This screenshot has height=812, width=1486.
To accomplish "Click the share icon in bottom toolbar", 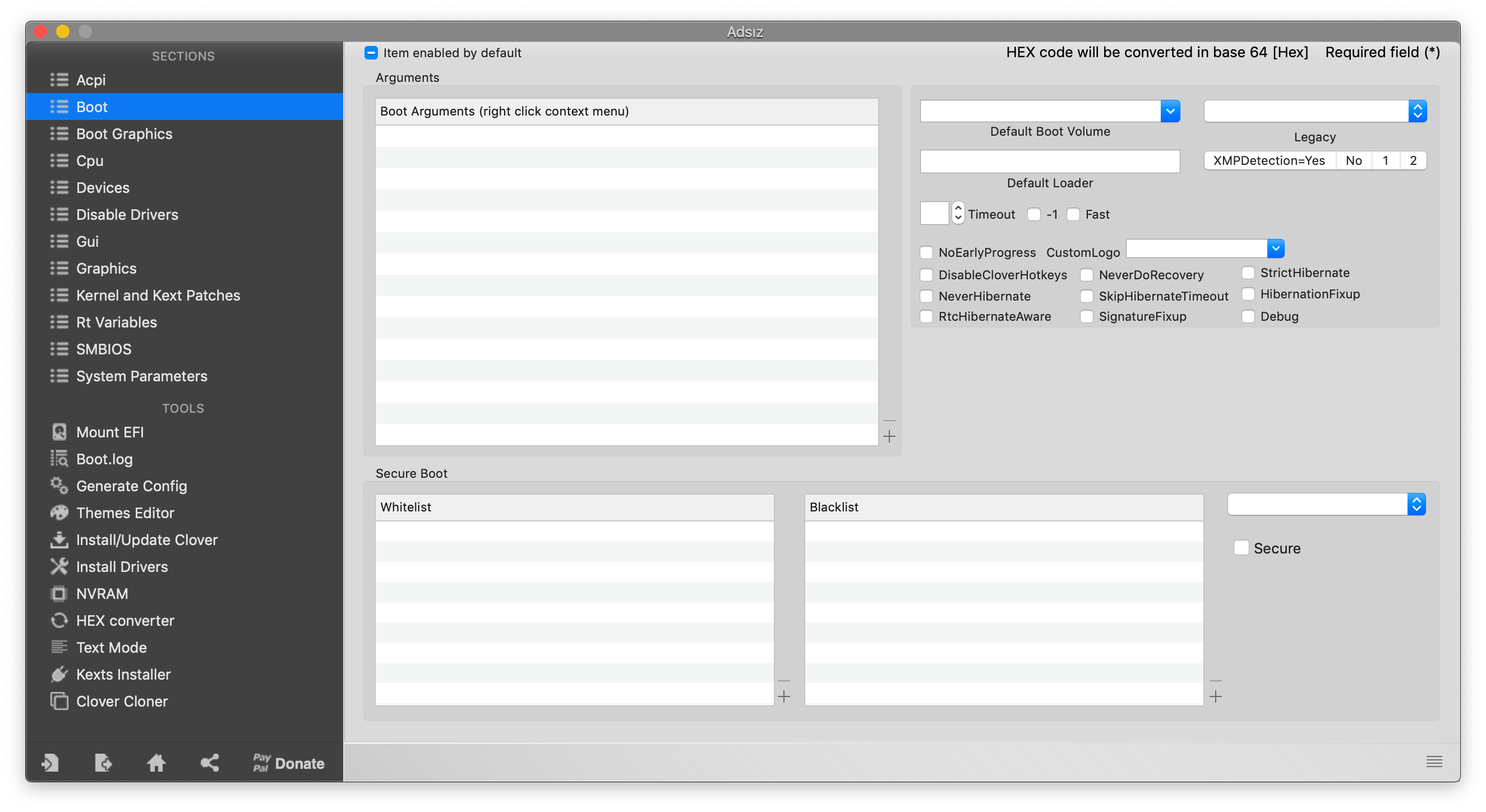I will pyautogui.click(x=209, y=763).
